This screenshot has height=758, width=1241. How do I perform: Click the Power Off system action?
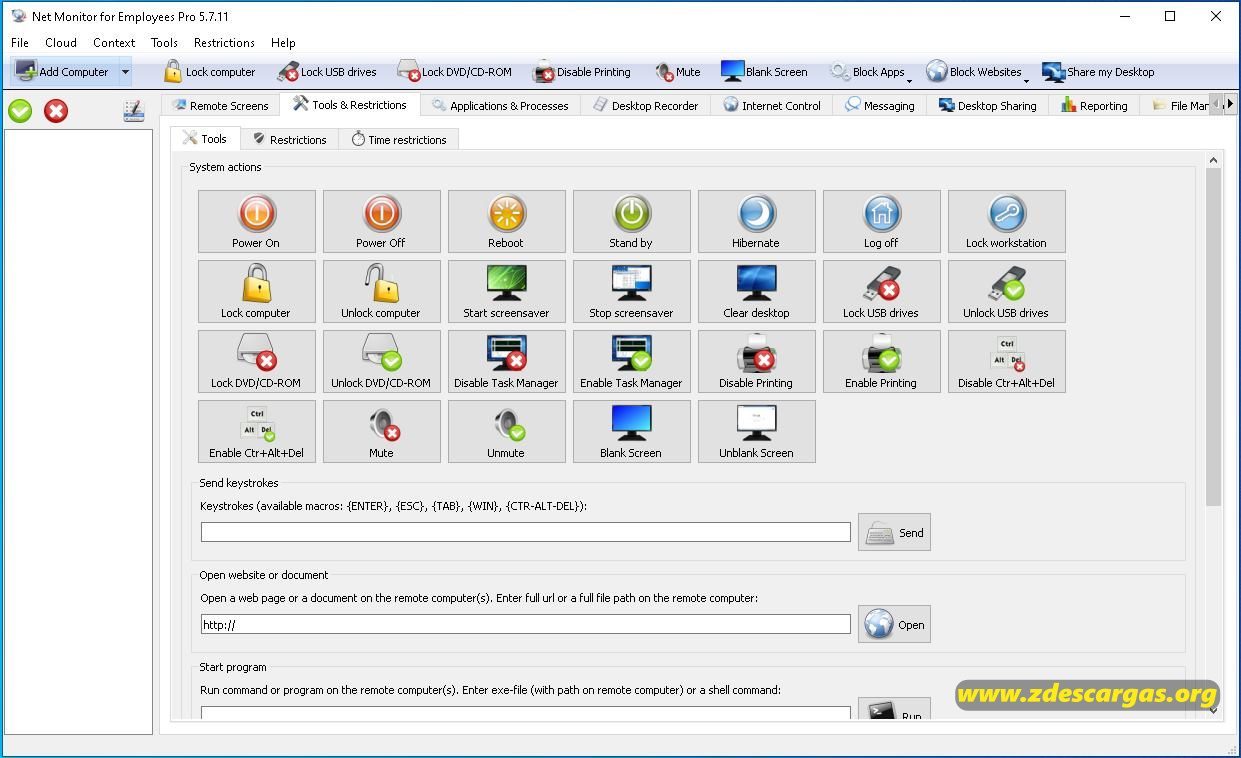click(381, 221)
